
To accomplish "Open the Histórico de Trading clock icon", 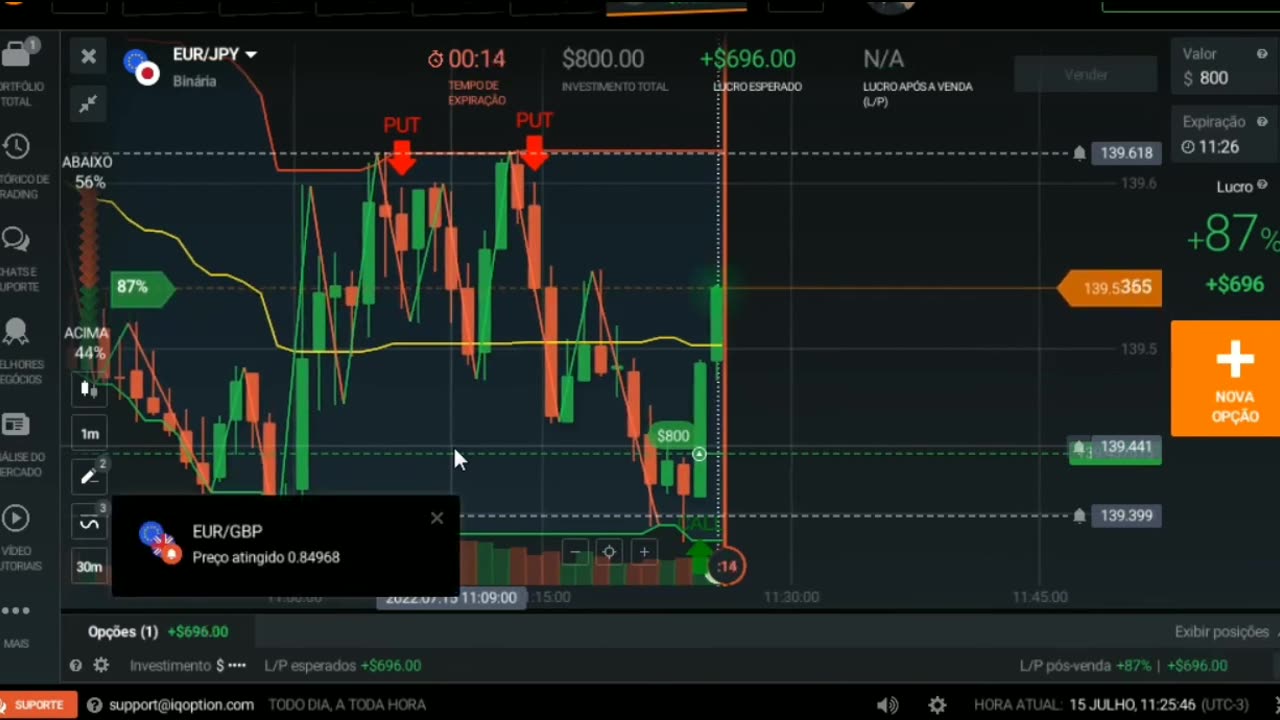I will point(16,147).
